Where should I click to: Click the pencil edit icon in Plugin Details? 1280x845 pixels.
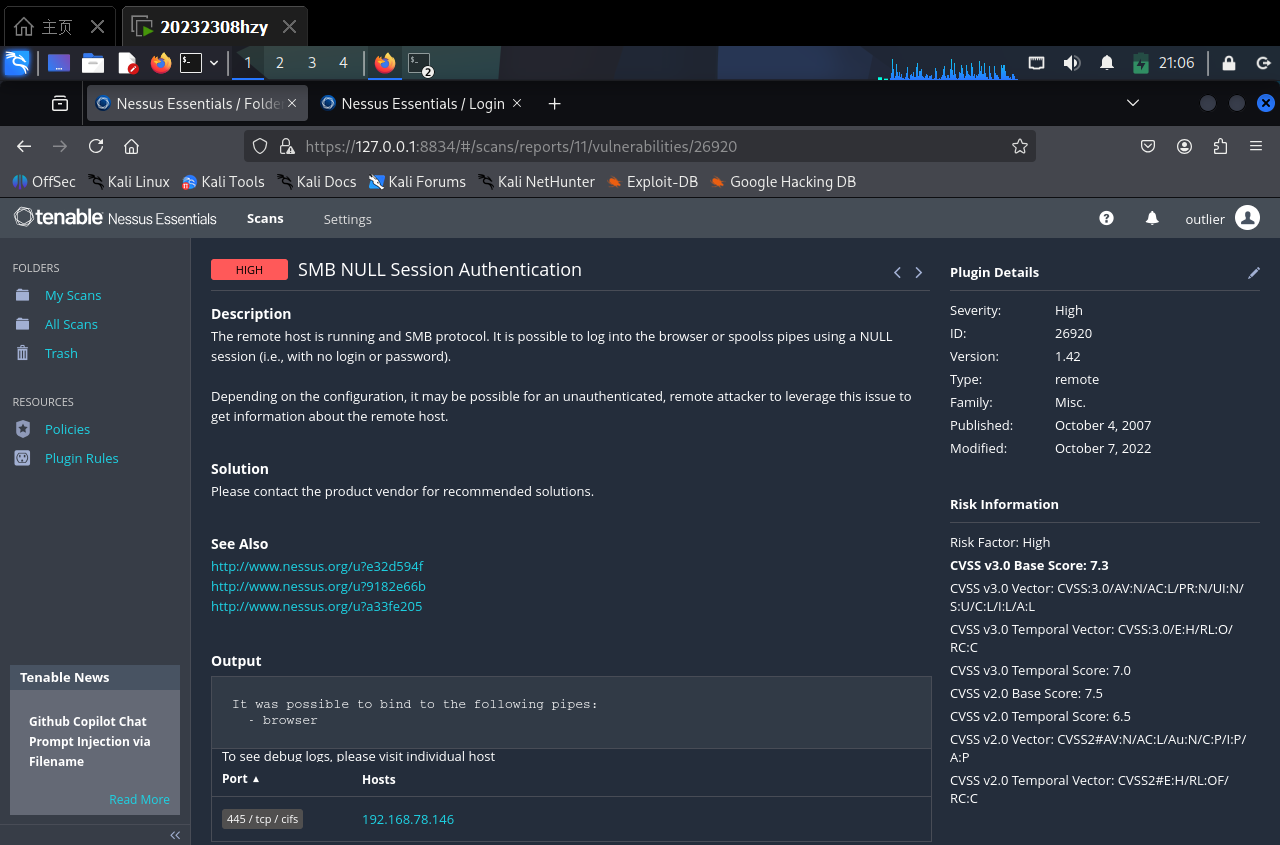pyautogui.click(x=1254, y=272)
